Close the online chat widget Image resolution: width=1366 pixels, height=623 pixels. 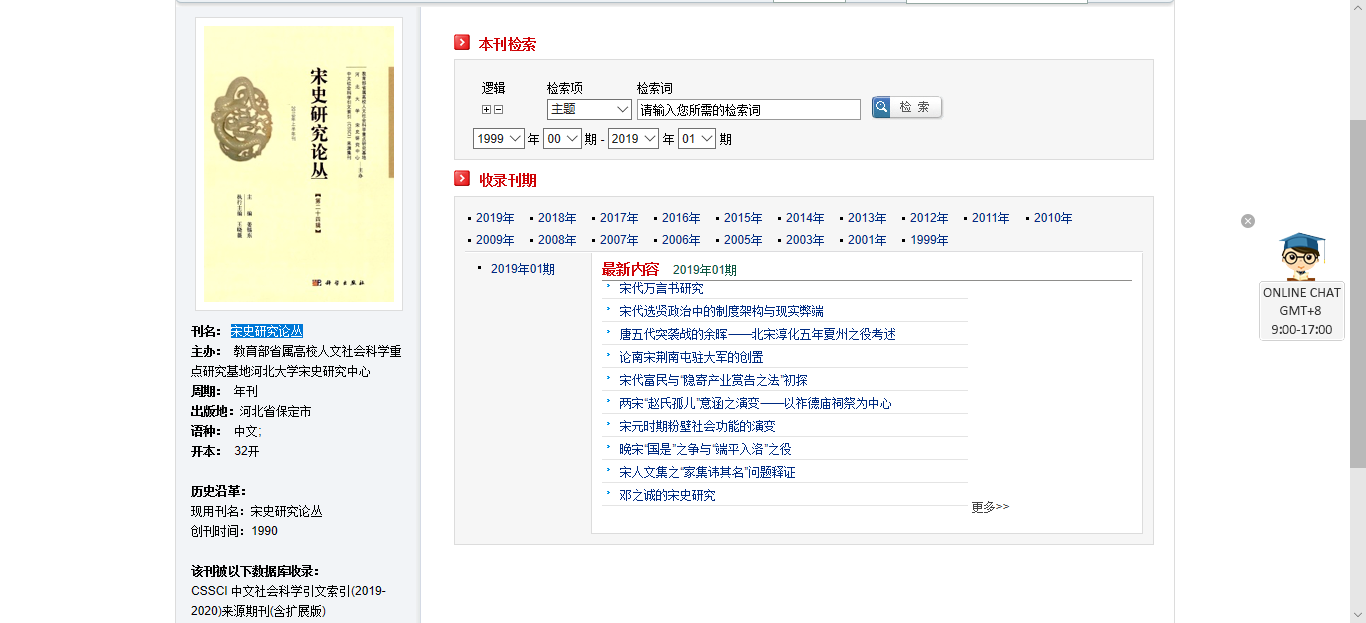[1247, 221]
